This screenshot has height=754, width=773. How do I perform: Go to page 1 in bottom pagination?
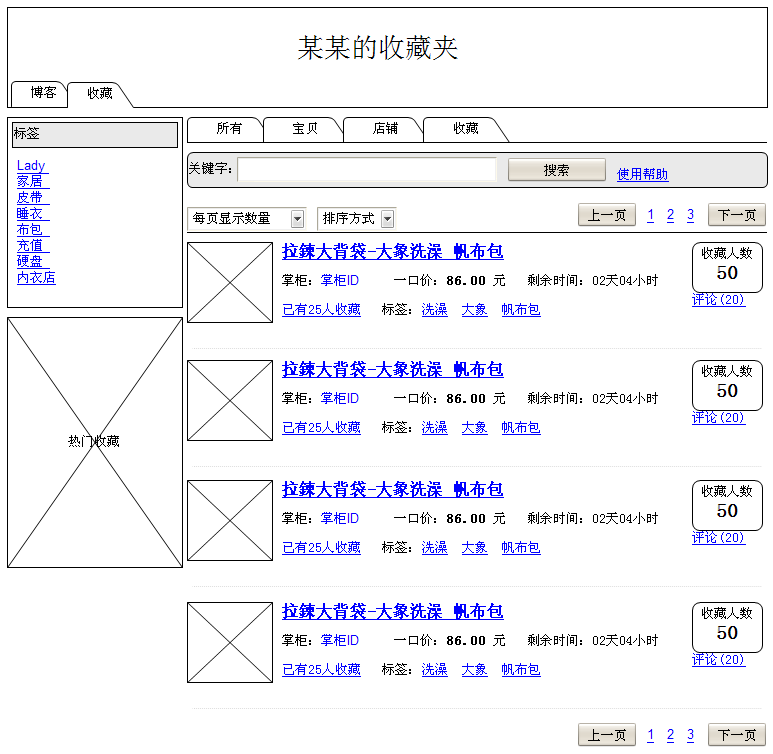pos(651,735)
